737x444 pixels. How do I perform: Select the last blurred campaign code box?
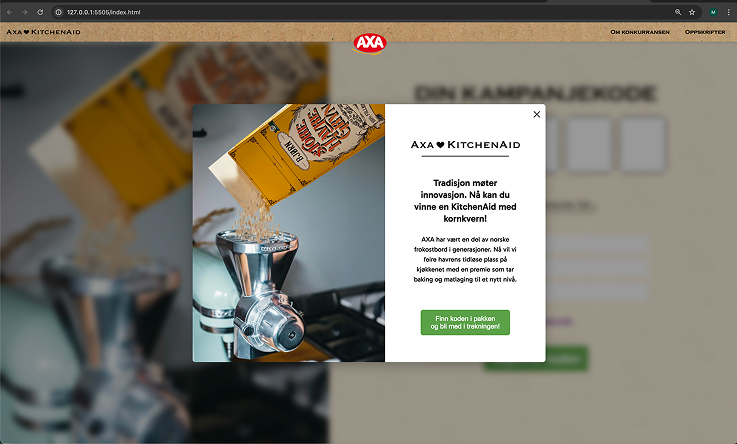pyautogui.click(x=642, y=144)
